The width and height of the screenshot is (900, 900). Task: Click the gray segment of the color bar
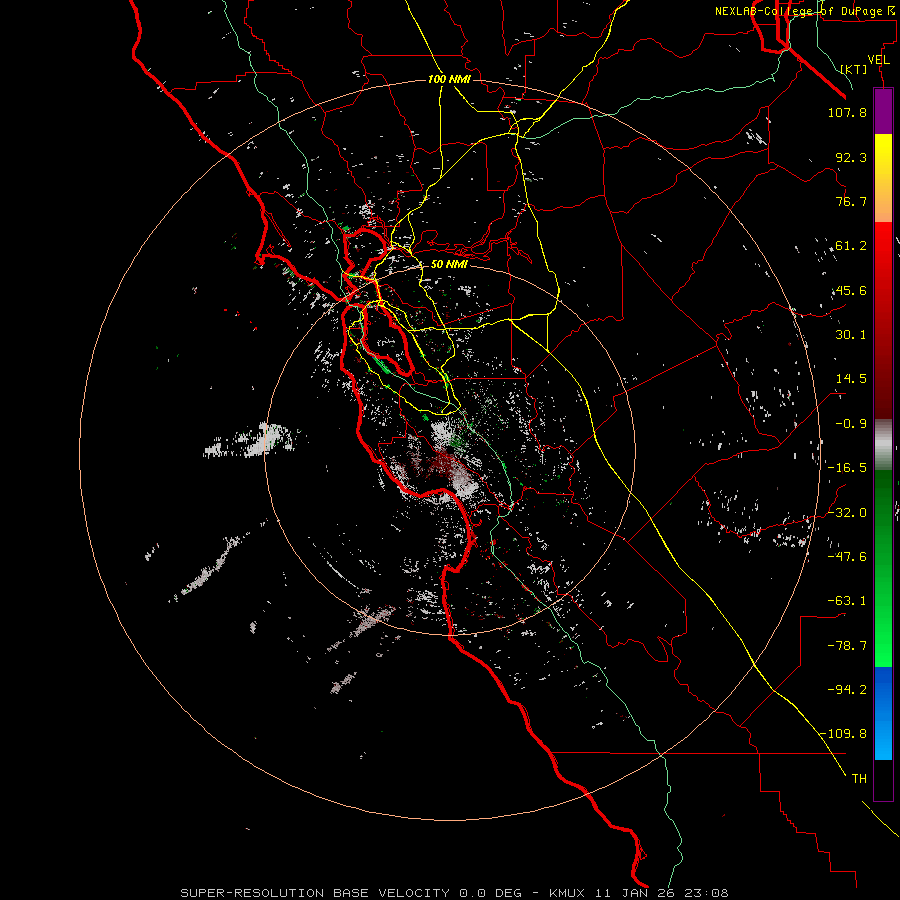[883, 445]
